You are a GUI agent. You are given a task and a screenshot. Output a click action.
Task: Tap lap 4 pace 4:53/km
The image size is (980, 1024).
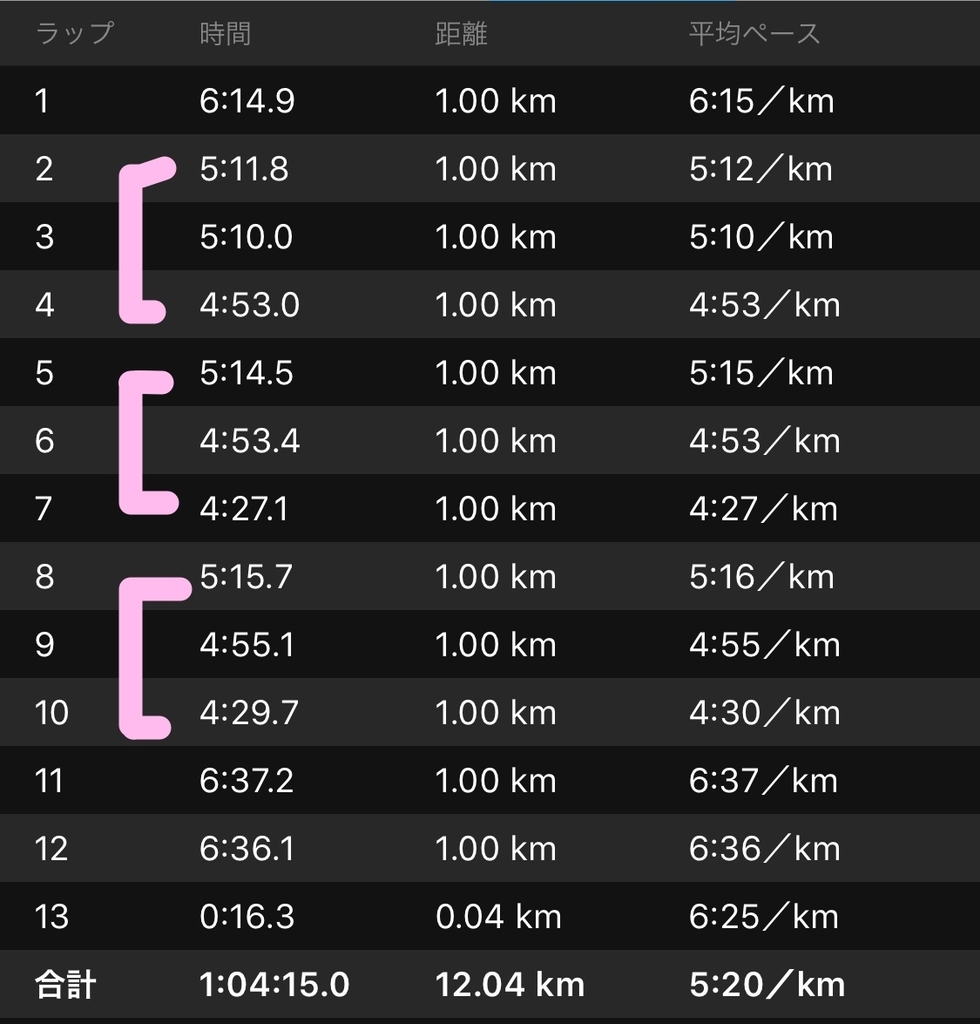764,304
